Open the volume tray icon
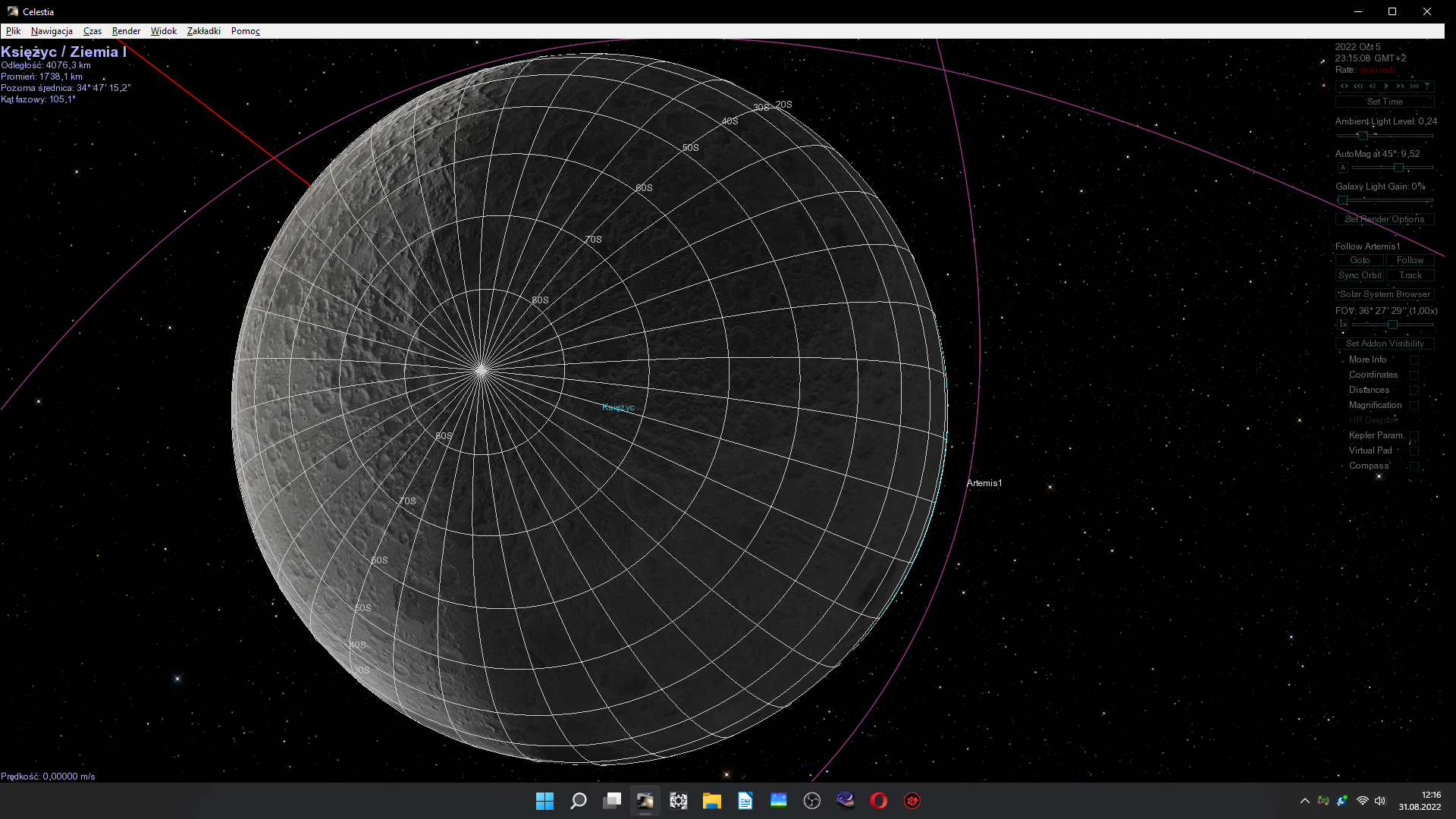1456x819 pixels. click(x=1380, y=801)
